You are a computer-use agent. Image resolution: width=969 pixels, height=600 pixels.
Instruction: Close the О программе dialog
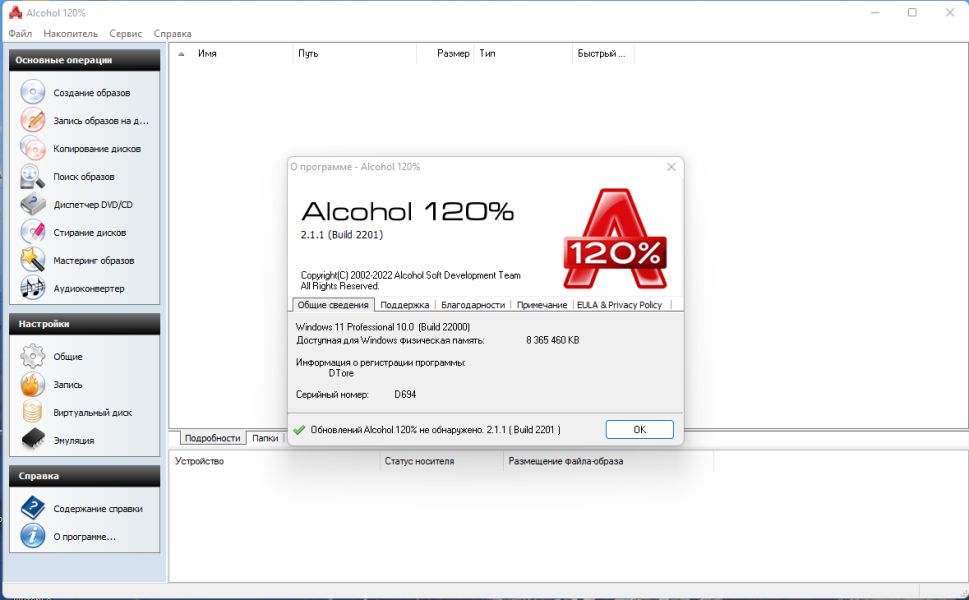point(671,167)
